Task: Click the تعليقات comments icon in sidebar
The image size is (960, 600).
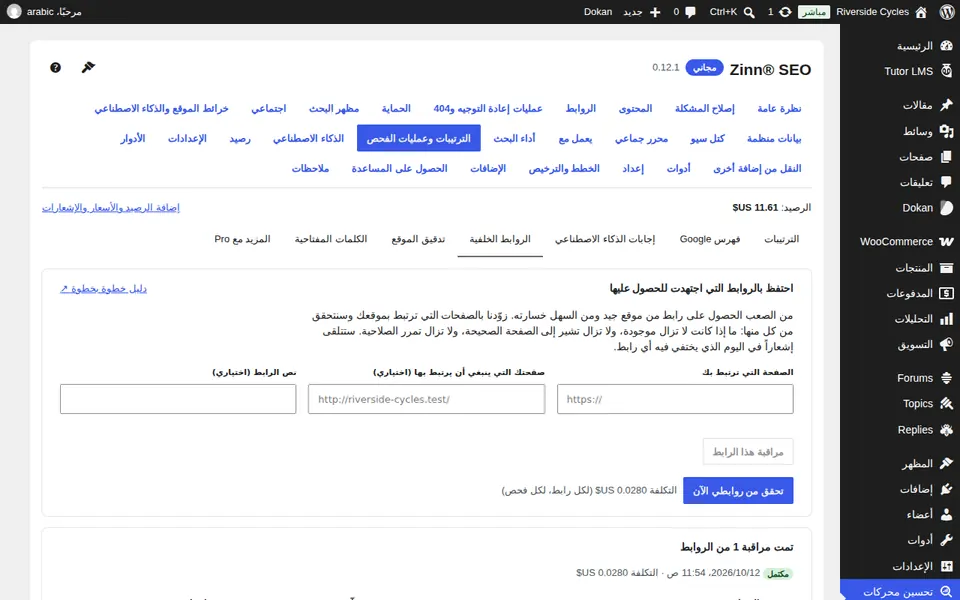Action: (x=947, y=182)
